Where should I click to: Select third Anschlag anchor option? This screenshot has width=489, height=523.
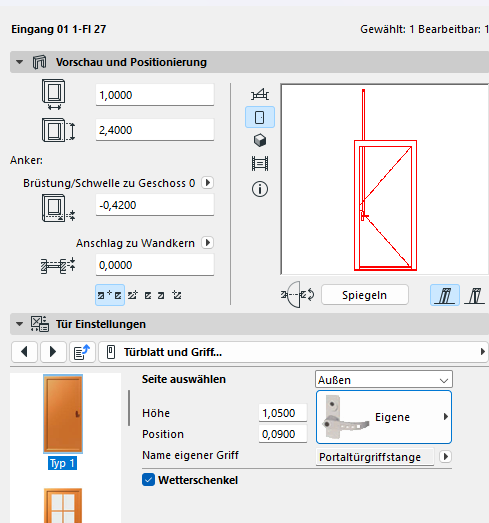pyautogui.click(x=148, y=295)
